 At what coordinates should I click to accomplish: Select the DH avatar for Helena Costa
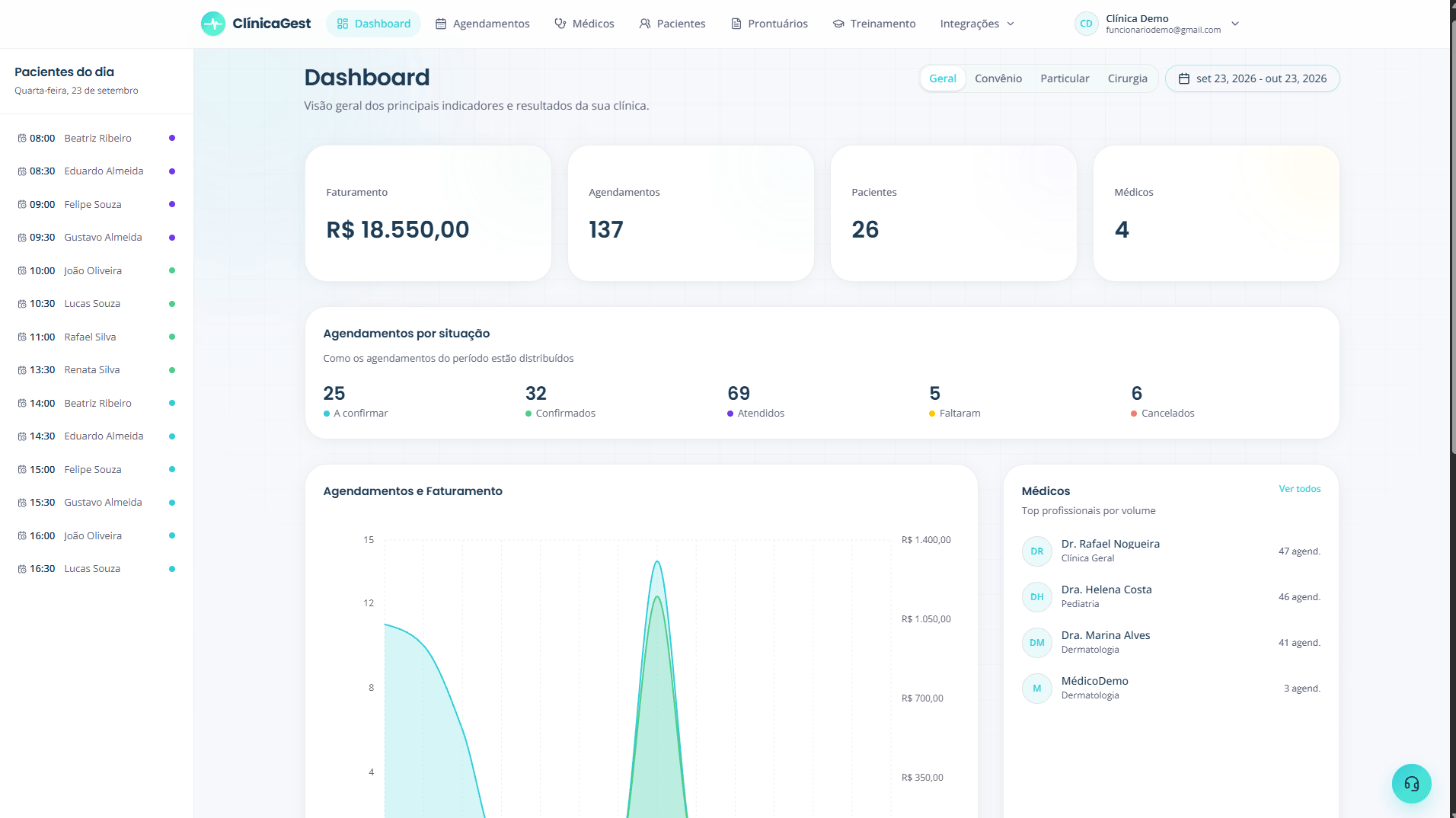point(1036,597)
